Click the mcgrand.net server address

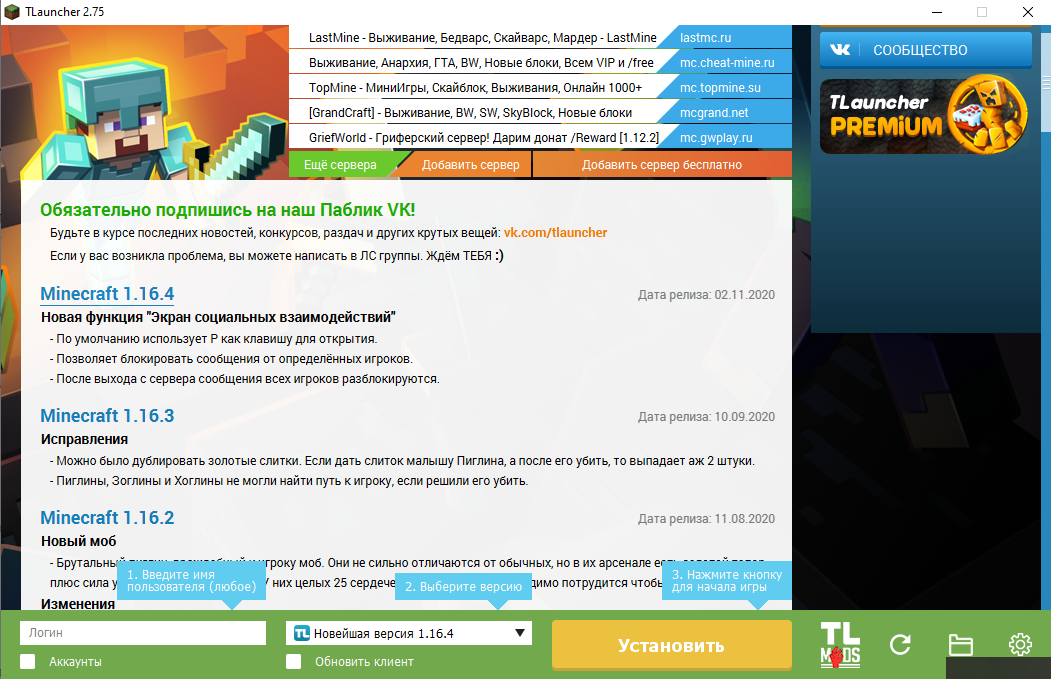[713, 113]
